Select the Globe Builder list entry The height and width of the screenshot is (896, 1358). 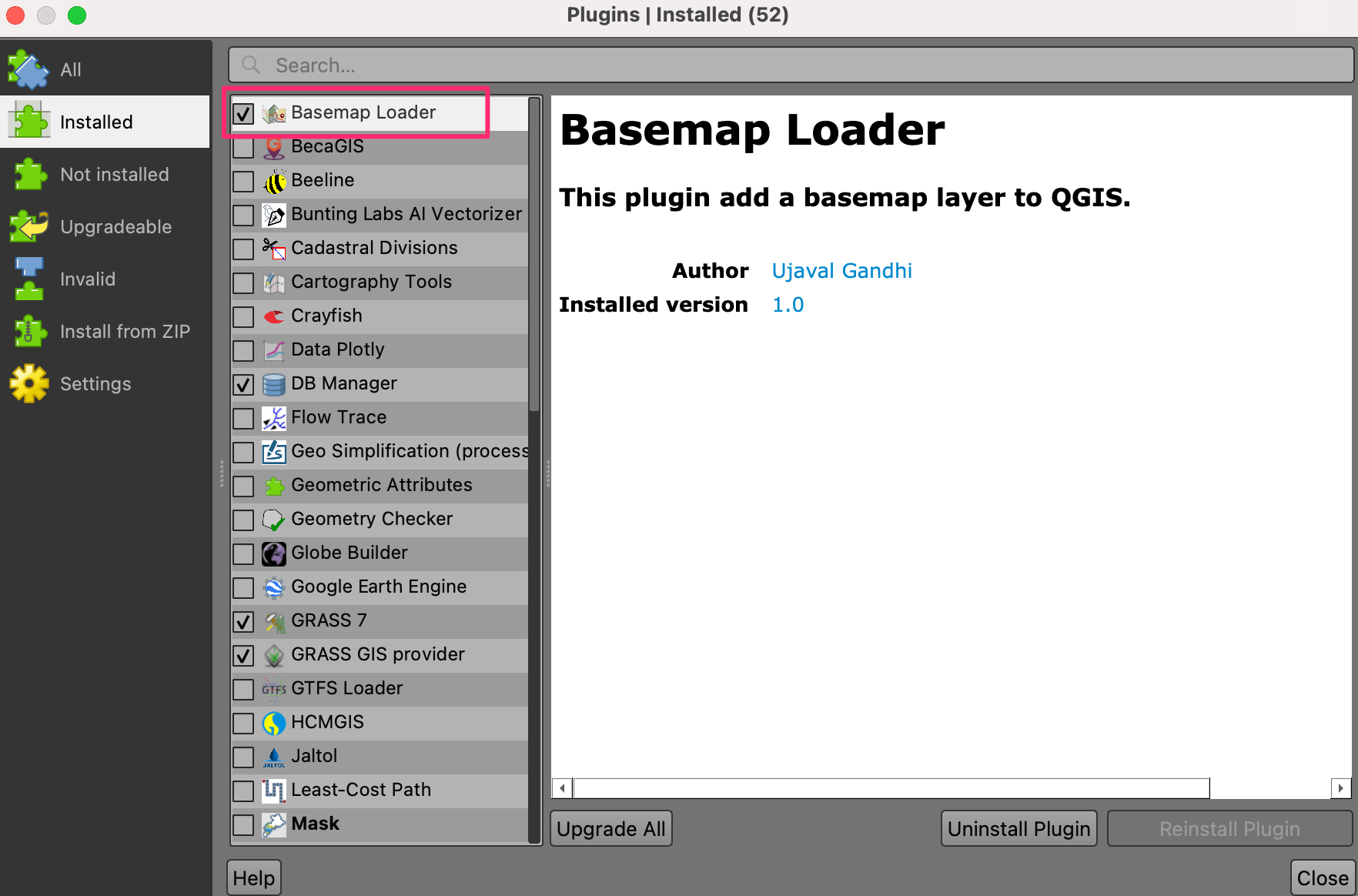point(380,553)
